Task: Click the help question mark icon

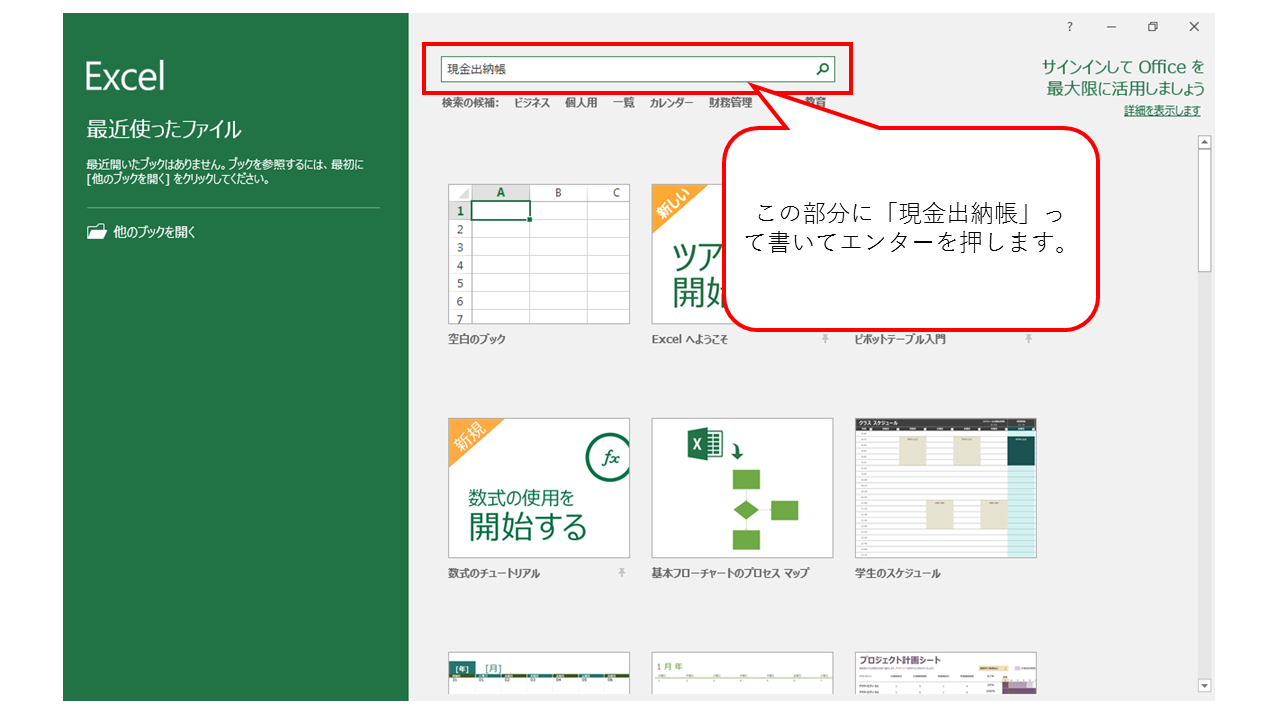Action: point(1070,27)
